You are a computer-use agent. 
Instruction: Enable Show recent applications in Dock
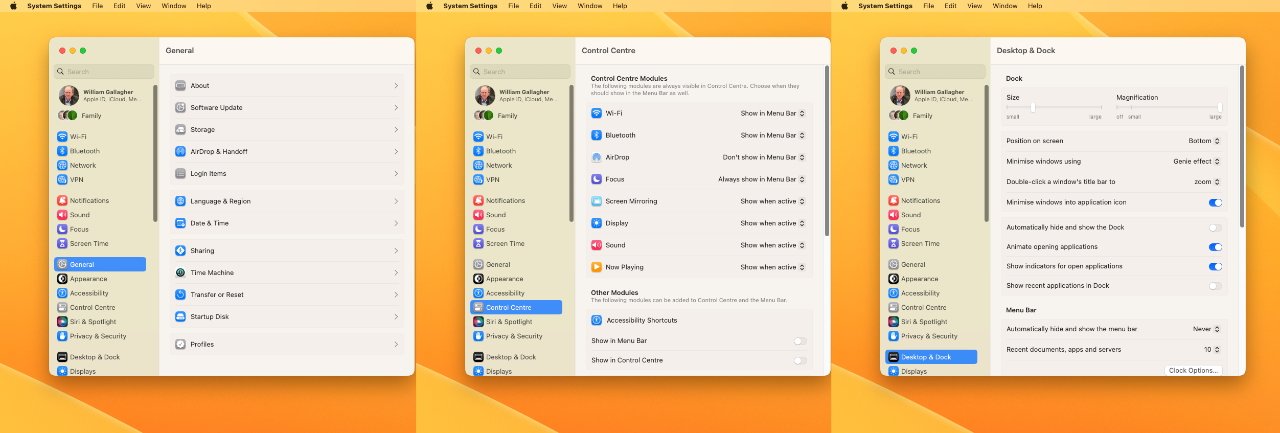1215,286
